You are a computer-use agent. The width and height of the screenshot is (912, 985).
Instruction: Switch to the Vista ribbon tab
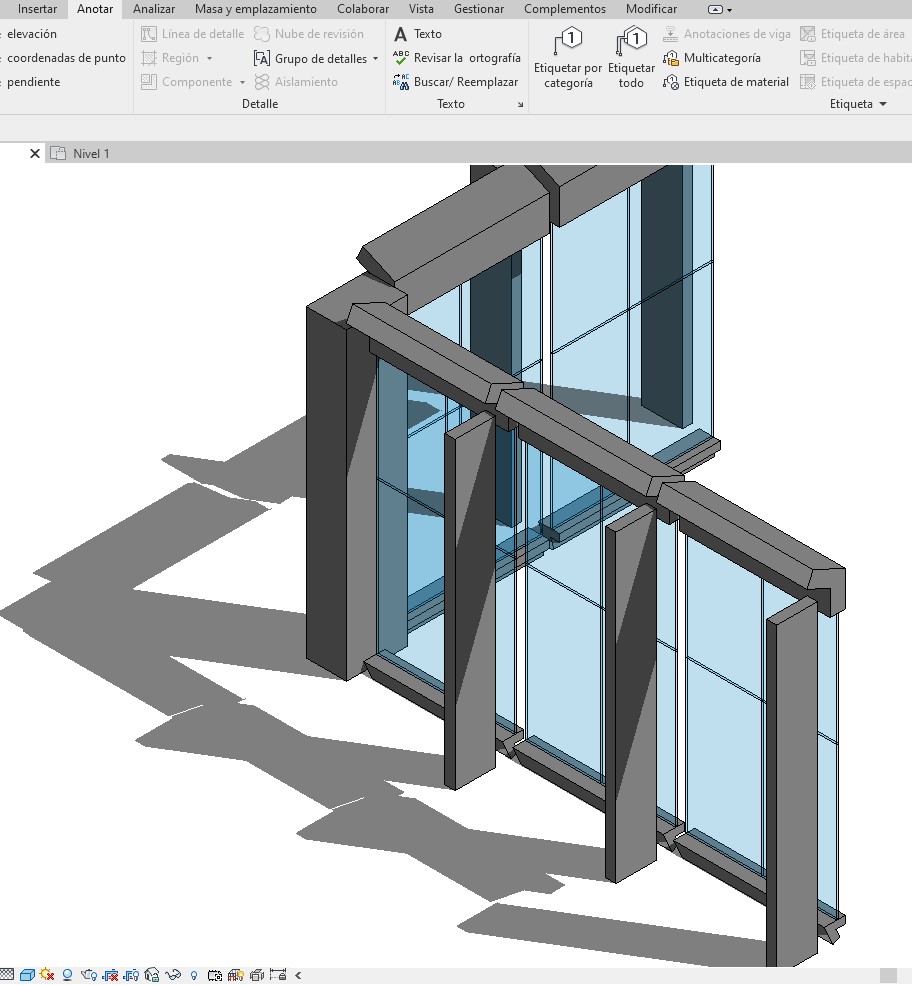pos(421,9)
